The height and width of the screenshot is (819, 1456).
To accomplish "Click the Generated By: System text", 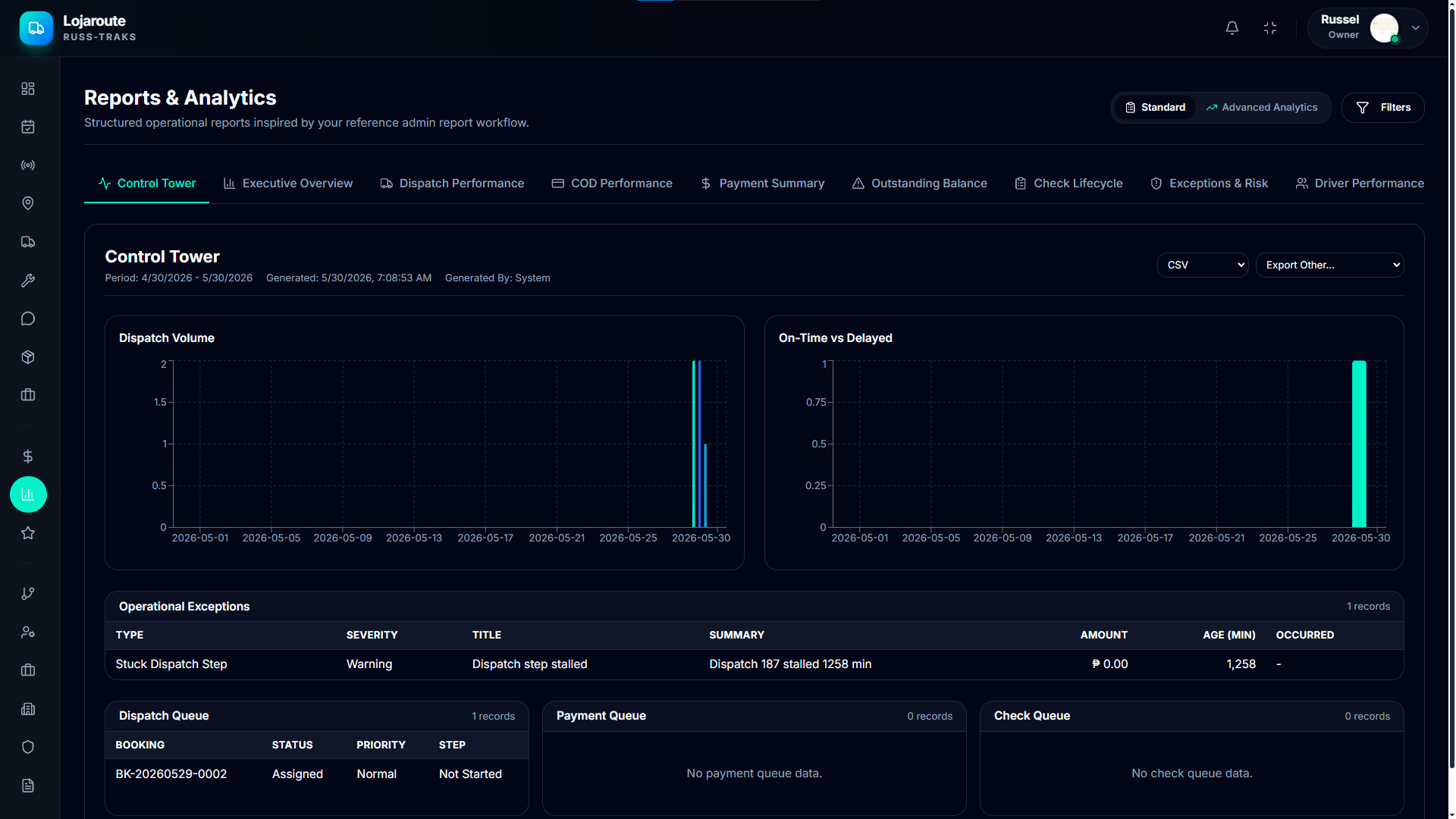I will point(497,278).
